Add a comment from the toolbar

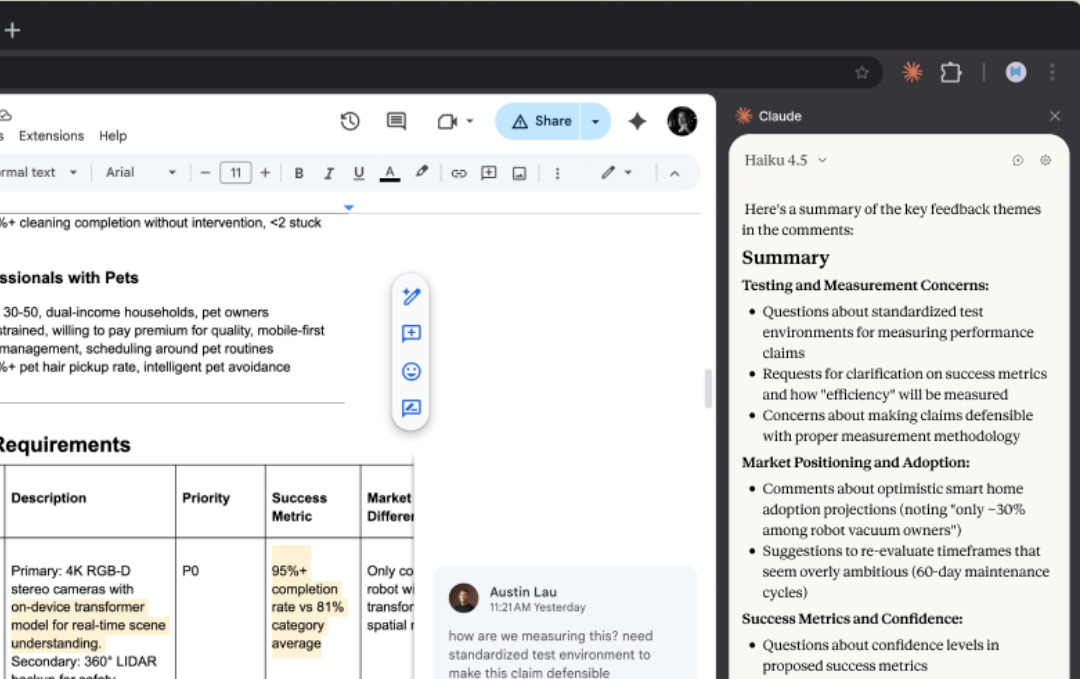pyautogui.click(x=489, y=173)
